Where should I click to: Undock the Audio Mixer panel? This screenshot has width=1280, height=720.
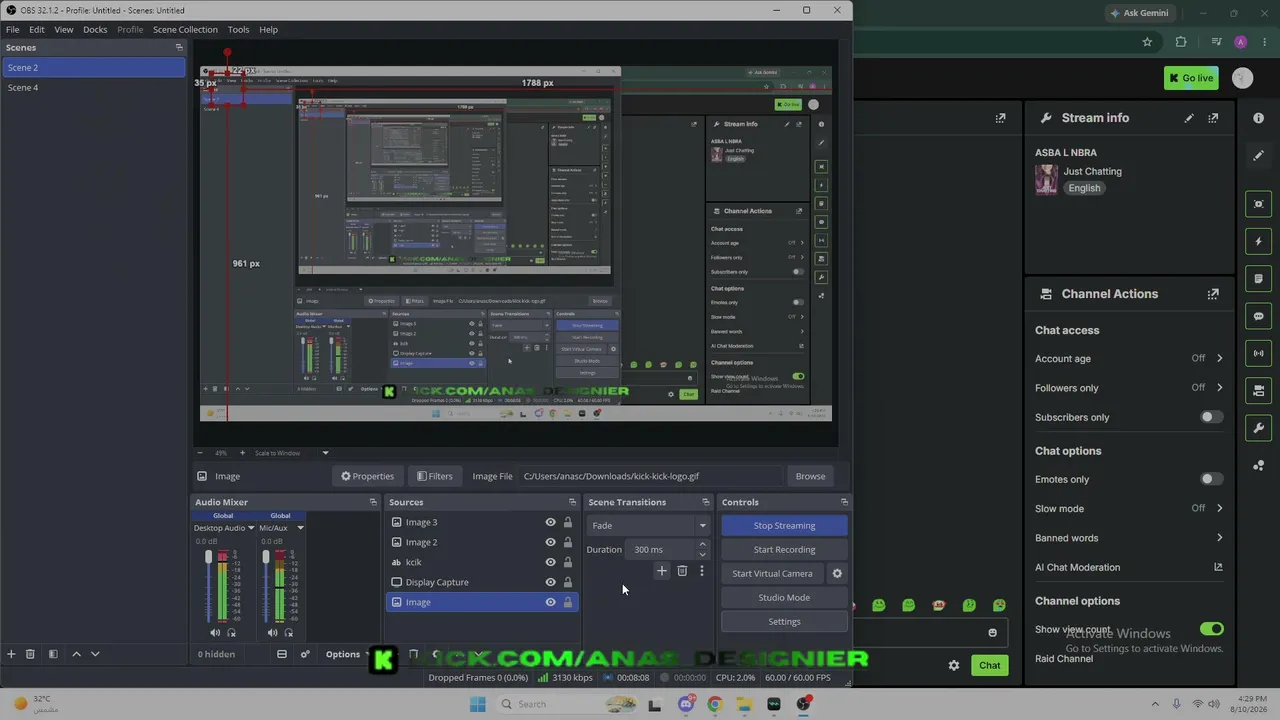point(373,502)
